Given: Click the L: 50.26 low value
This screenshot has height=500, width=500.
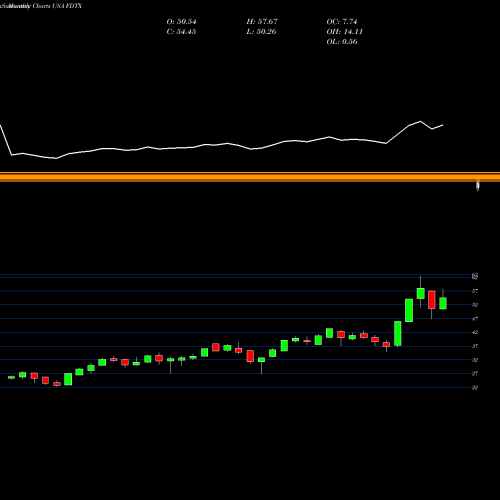Looking at the screenshot, I should [261, 32].
